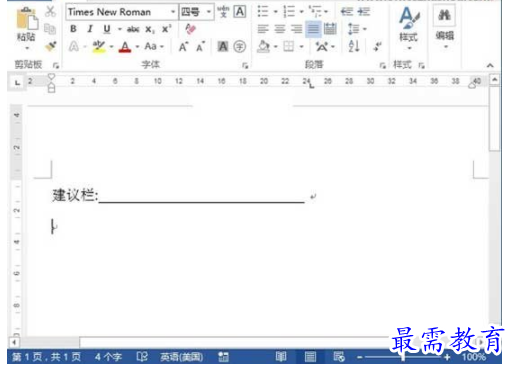Toggle Show/Hide paragraph marks

point(377,46)
